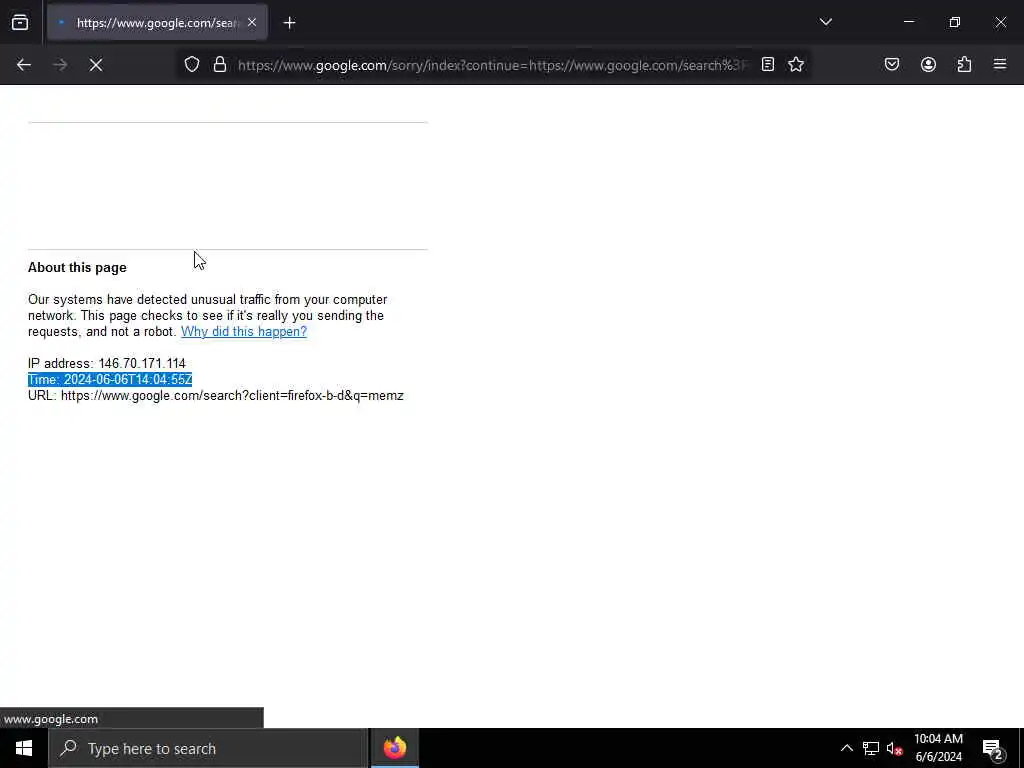This screenshot has height=768, width=1024.
Task: Select the google.com search tab
Action: (x=157, y=23)
